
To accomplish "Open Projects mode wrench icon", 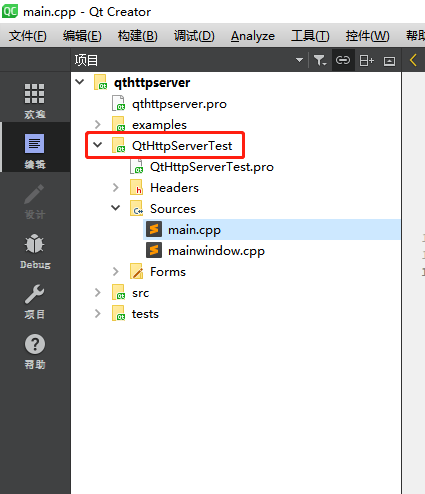I will 35,301.
